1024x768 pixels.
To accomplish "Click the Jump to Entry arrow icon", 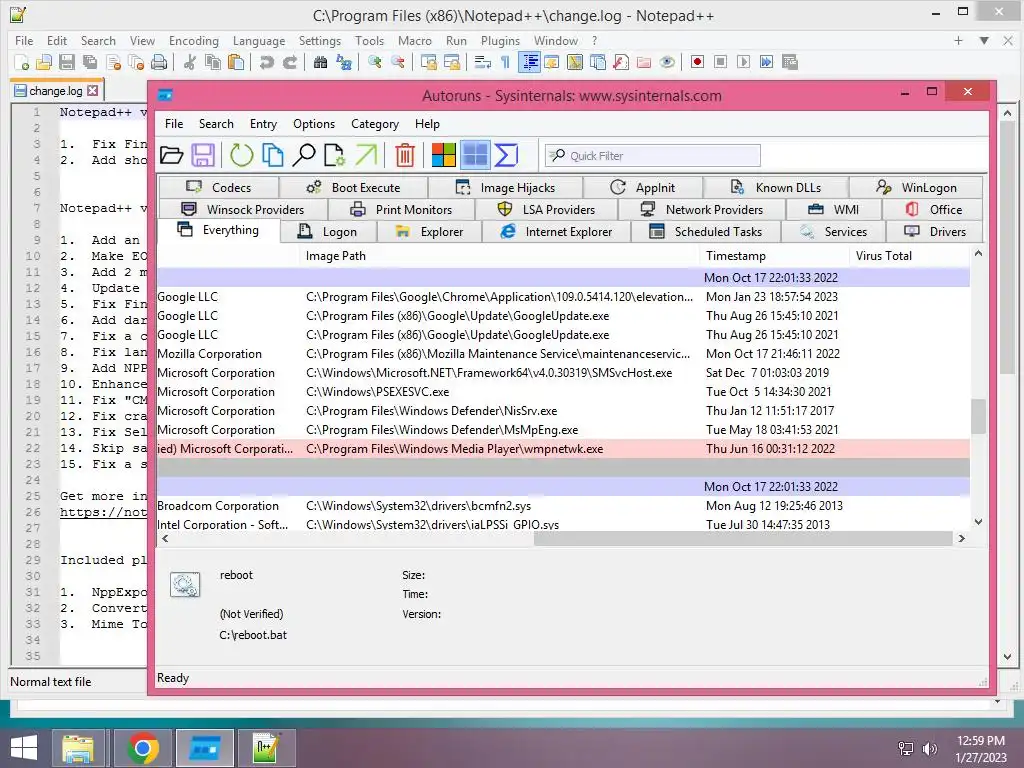I will click(366, 155).
